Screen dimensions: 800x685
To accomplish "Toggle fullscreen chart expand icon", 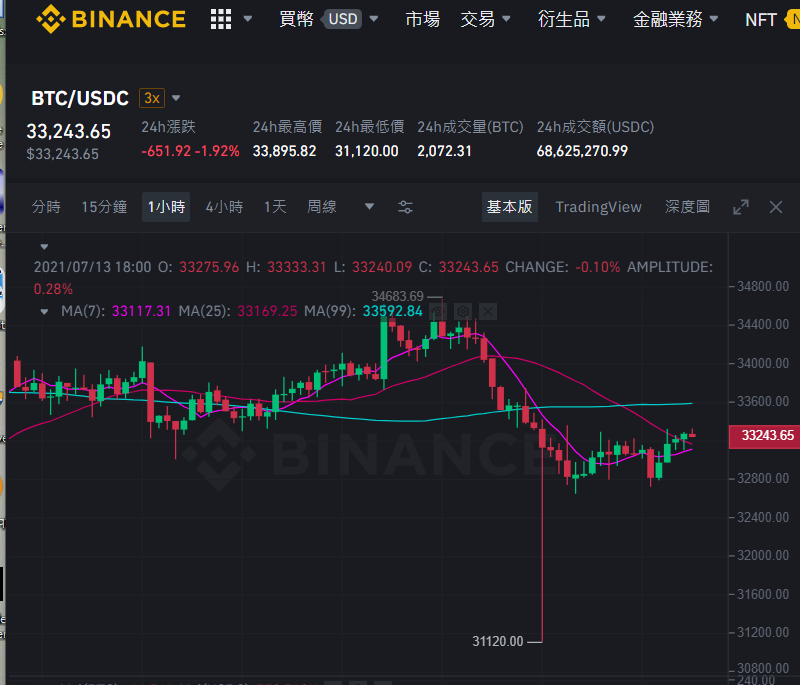I will pos(741,207).
